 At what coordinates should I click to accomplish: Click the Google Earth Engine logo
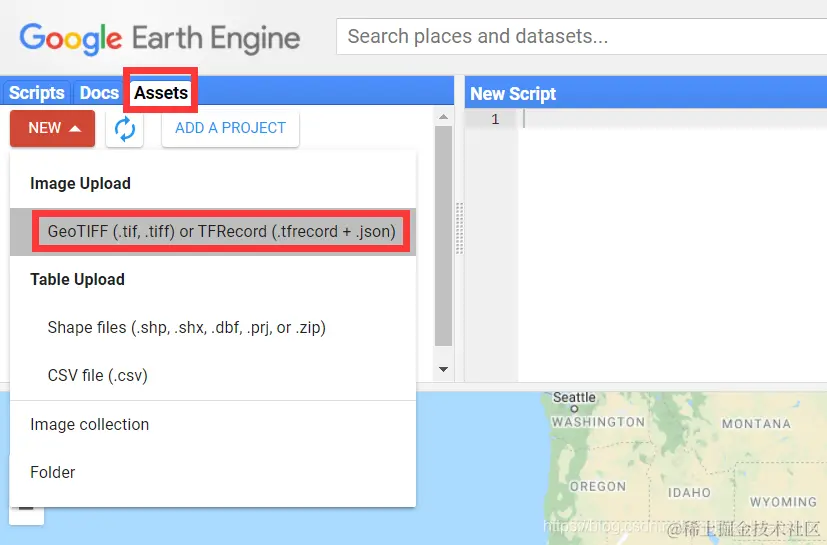click(x=160, y=39)
